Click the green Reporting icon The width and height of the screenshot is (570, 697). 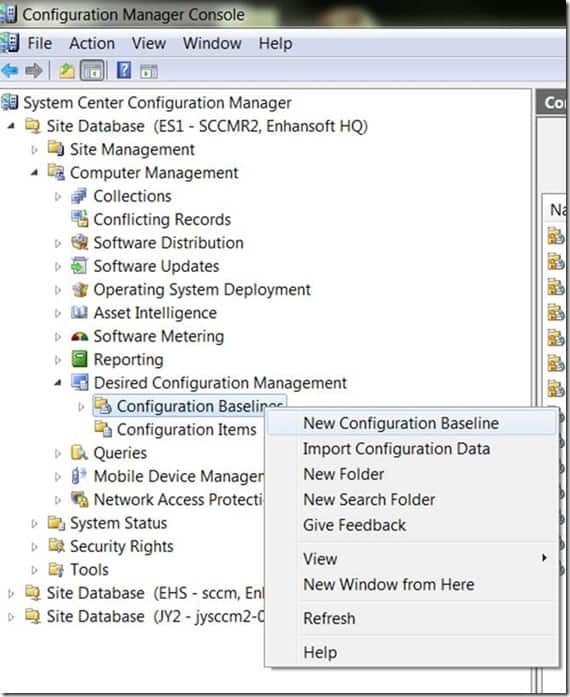point(79,359)
